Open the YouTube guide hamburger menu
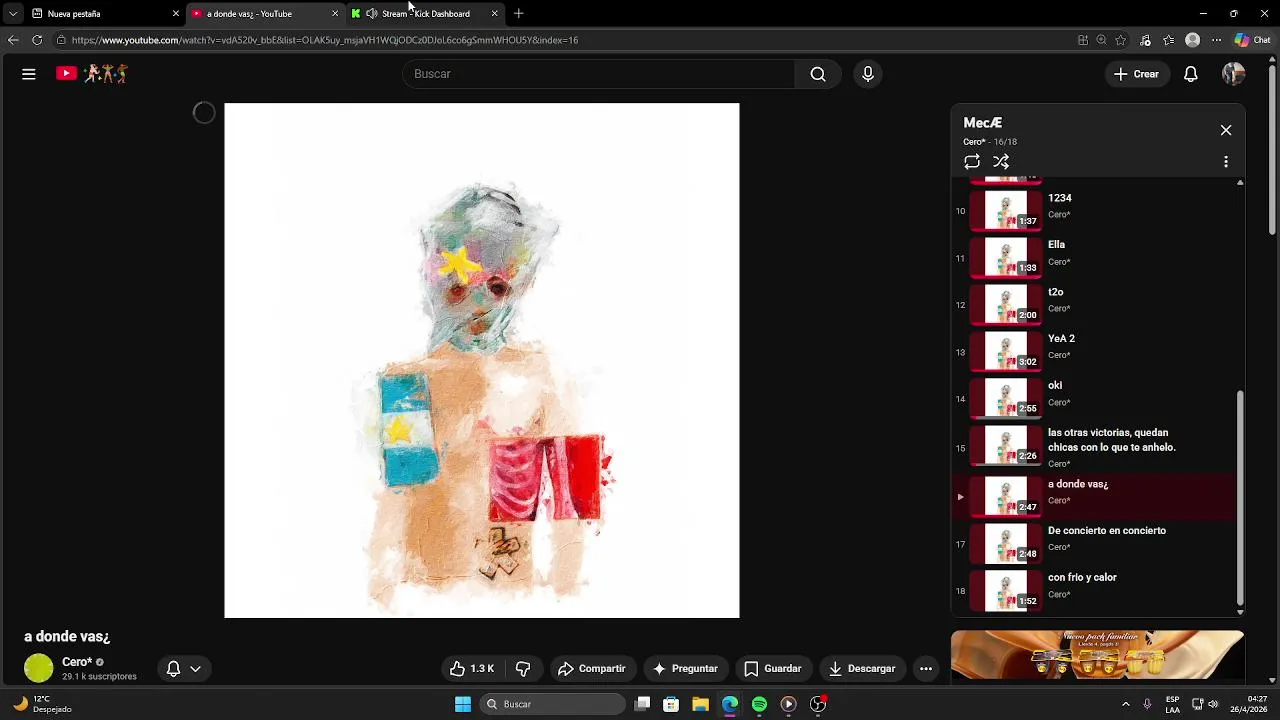Viewport: 1280px width, 720px height. tap(29, 74)
